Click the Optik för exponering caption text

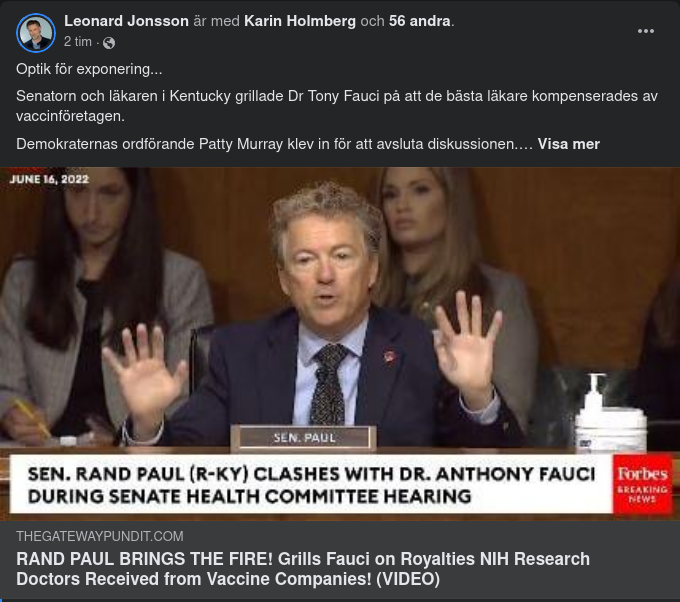pos(89,69)
